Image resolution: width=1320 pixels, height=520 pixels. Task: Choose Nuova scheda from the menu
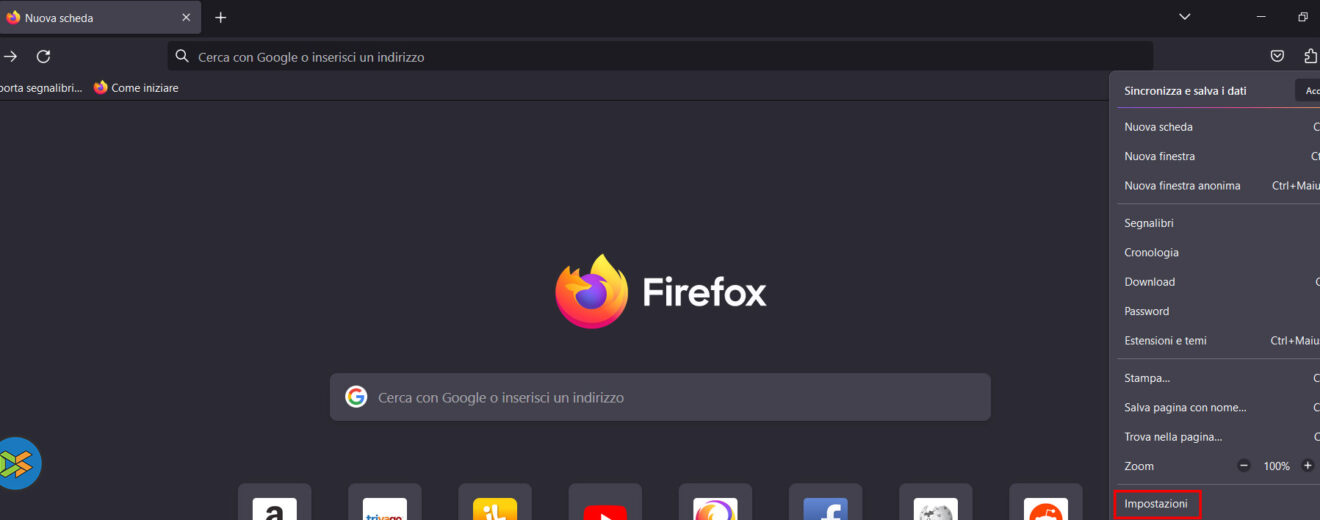1215,127
